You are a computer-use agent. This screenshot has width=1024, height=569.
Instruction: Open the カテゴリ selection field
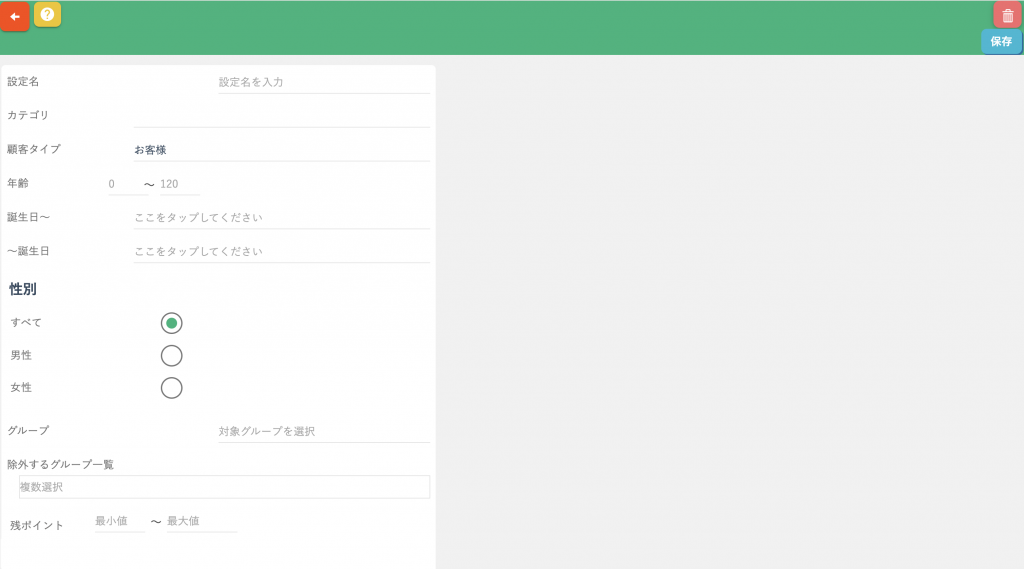[x=281, y=116]
